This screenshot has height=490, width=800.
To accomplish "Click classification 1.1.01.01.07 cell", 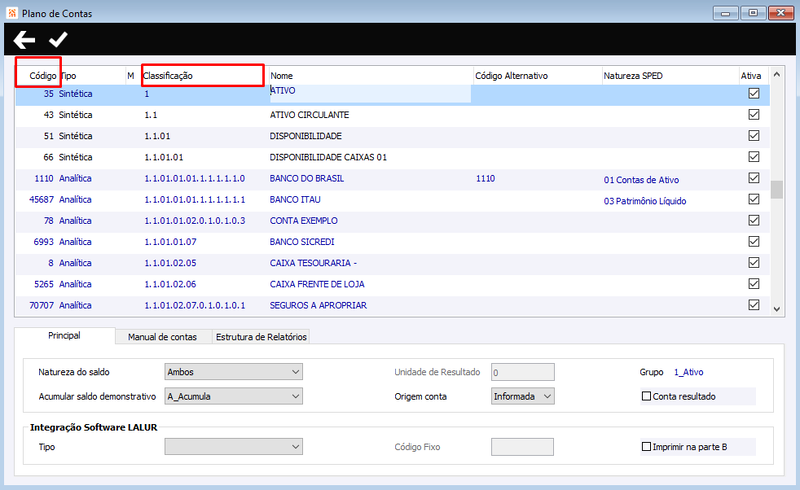I will pyautogui.click(x=170, y=241).
